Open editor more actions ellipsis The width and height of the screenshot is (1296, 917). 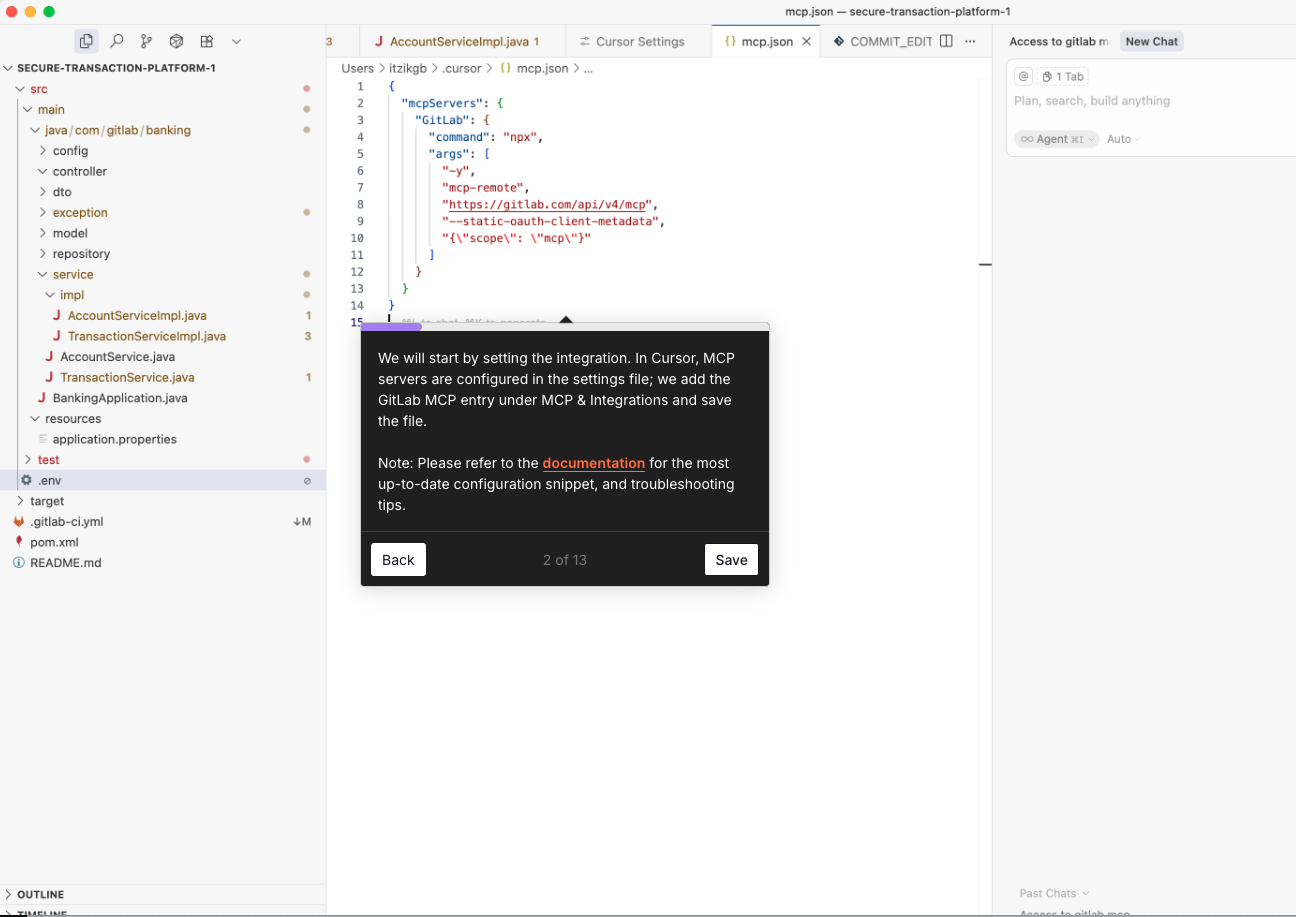969,41
